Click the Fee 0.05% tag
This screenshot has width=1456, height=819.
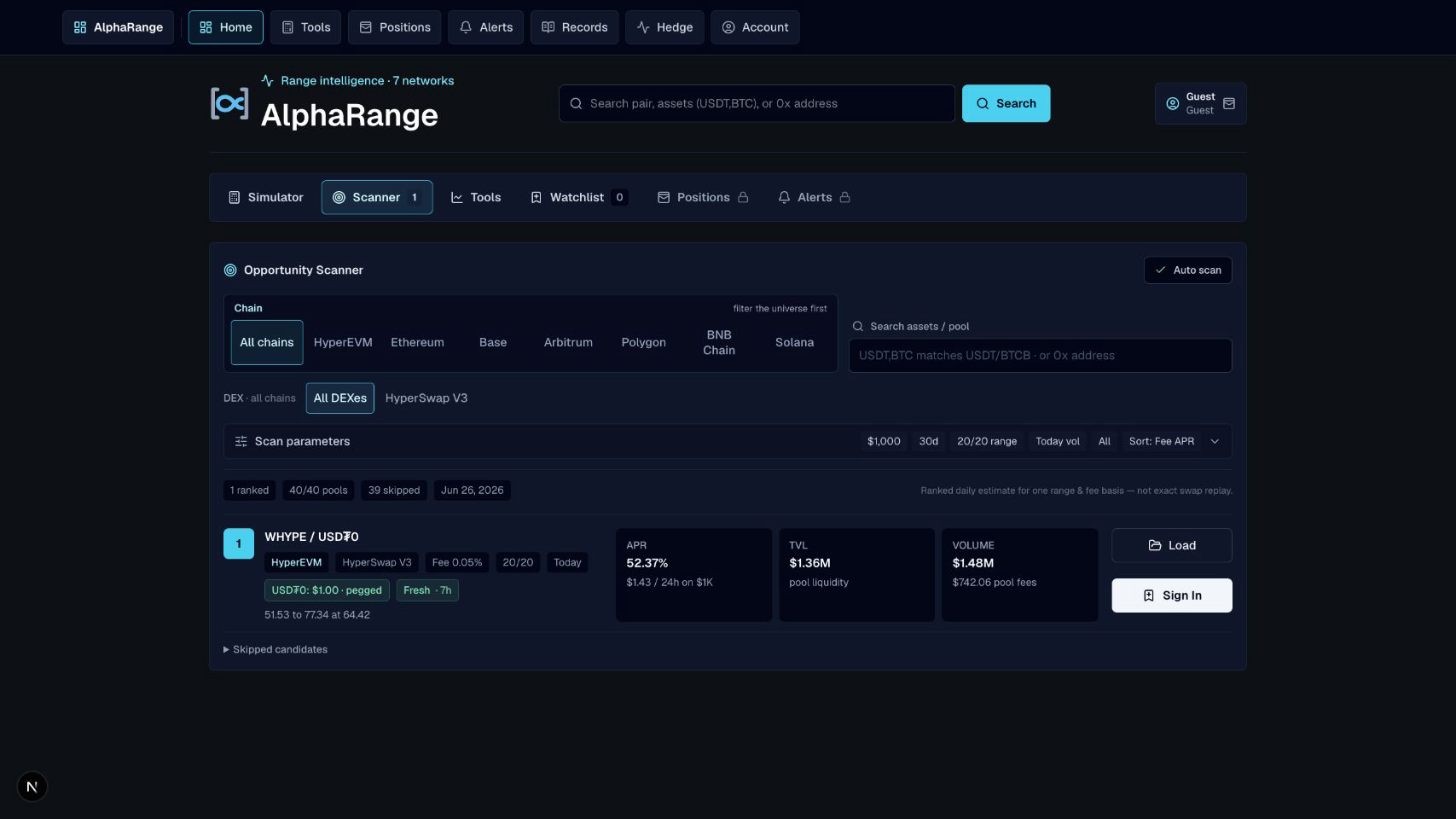coord(457,562)
